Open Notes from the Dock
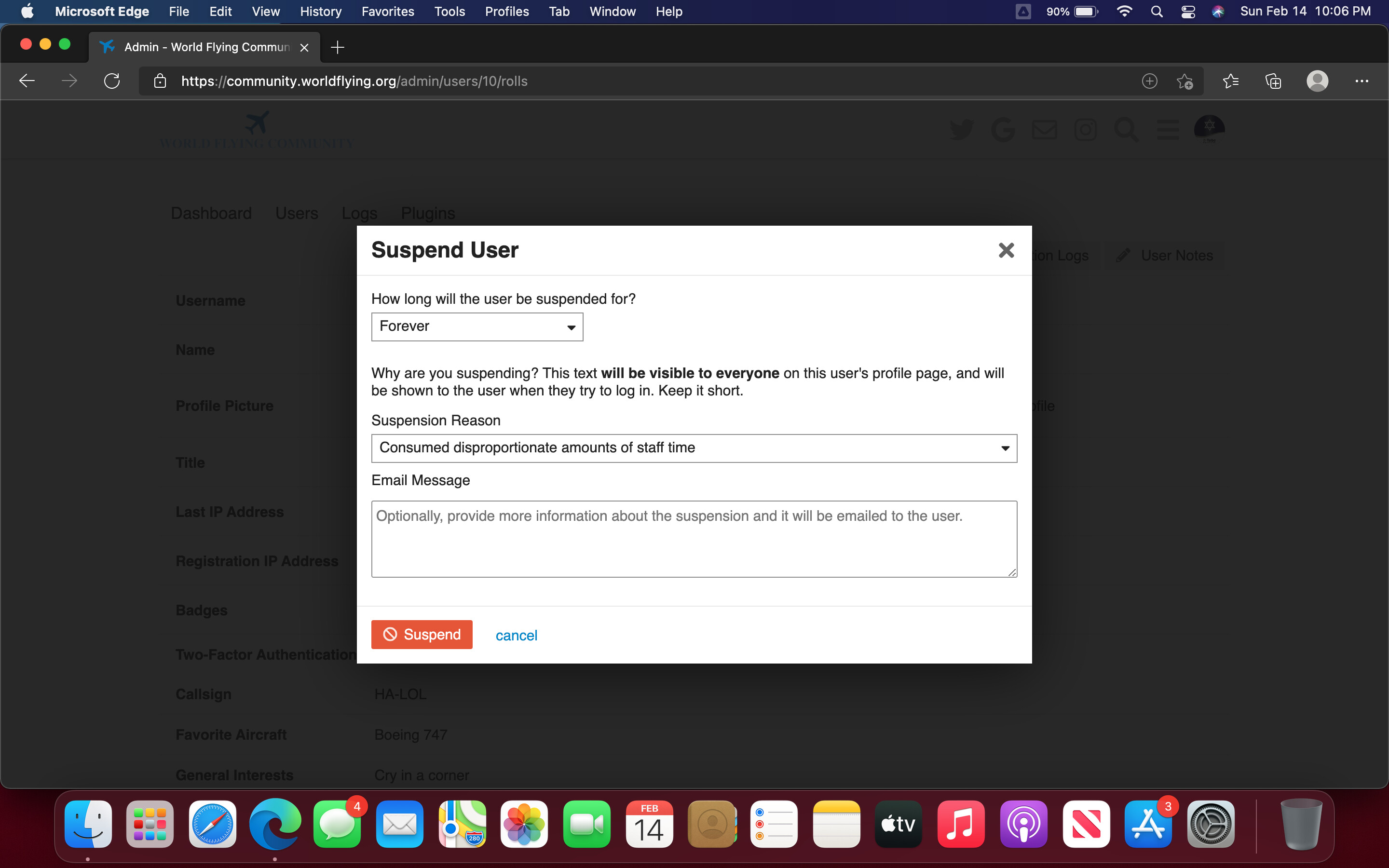This screenshot has width=1389, height=868. [836, 825]
